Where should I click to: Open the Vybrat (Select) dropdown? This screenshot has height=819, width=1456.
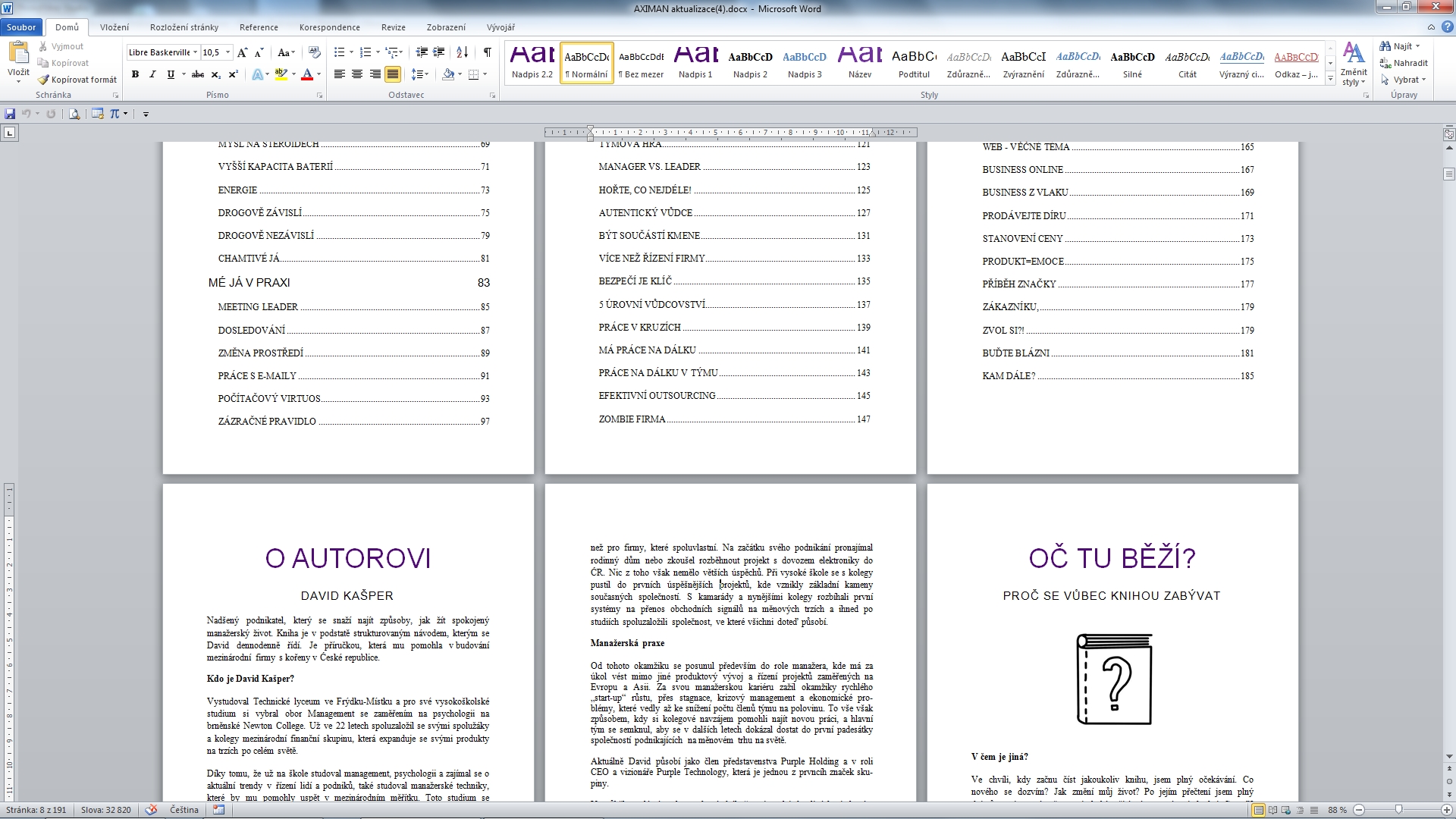1404,80
